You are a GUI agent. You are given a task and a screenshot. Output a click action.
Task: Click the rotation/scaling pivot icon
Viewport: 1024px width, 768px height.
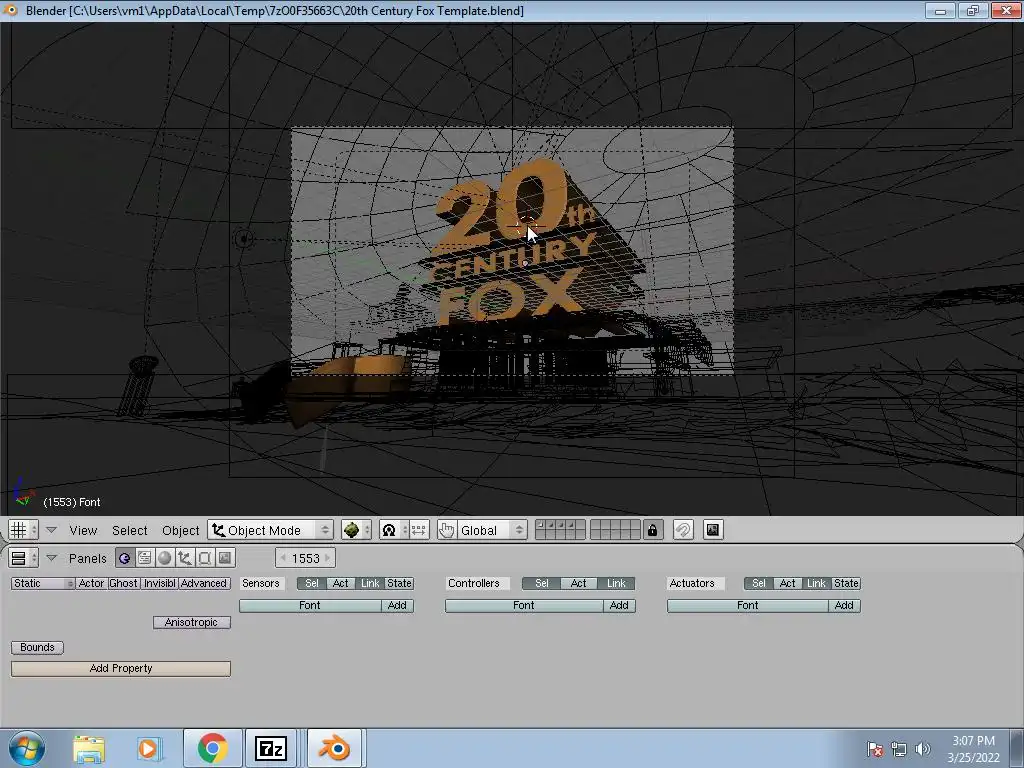[393, 530]
